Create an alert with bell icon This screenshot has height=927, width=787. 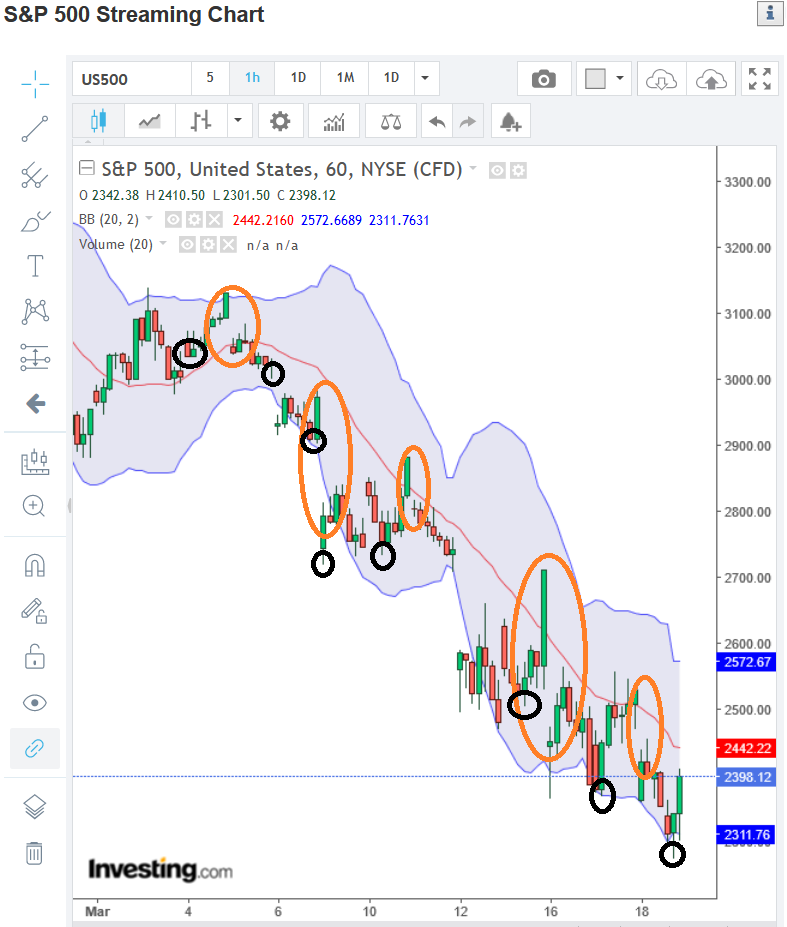[511, 121]
